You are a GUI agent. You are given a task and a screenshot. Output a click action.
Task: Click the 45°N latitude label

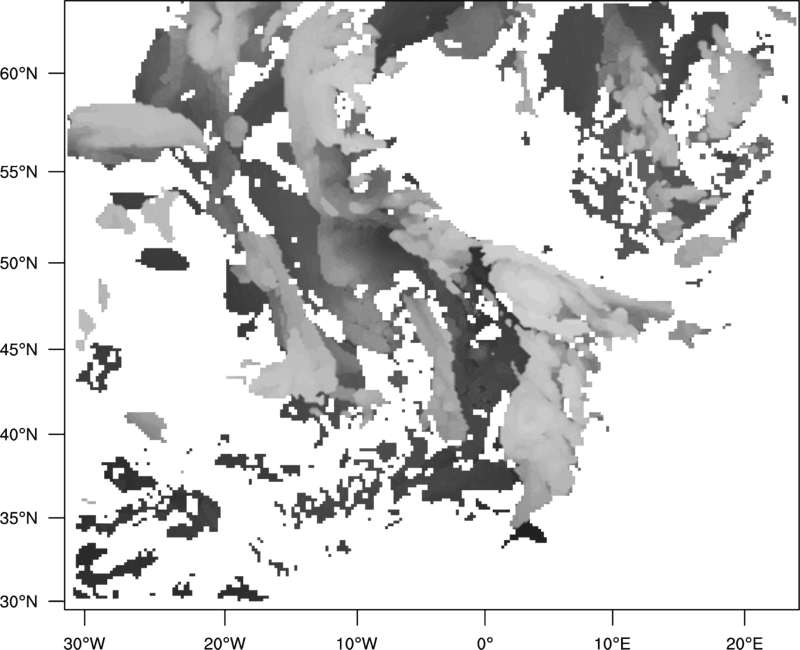(19, 349)
